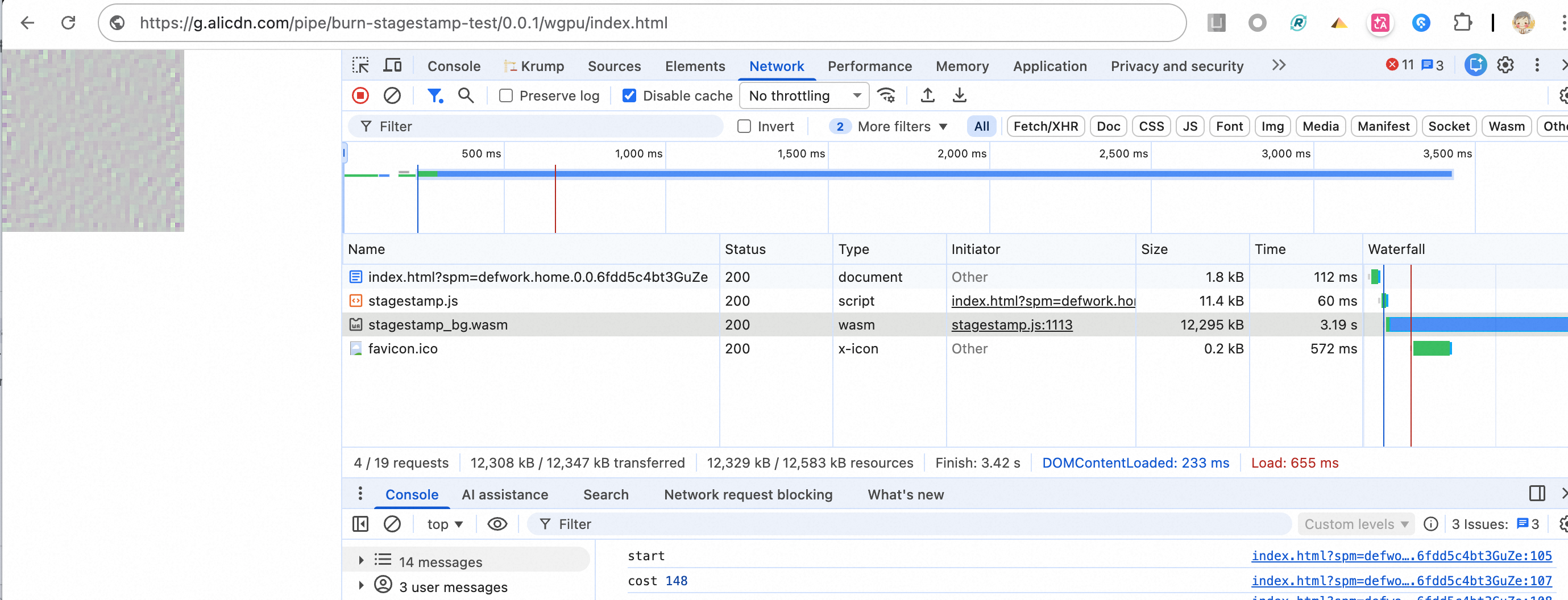Image resolution: width=1568 pixels, height=600 pixels.
Task: Expand the 14 messages group
Action: 361,561
